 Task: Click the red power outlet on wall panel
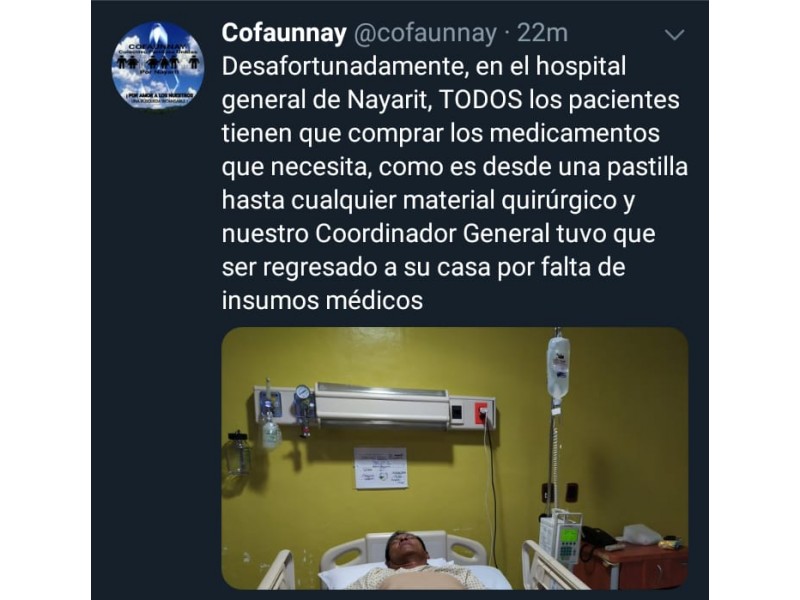[x=483, y=412]
